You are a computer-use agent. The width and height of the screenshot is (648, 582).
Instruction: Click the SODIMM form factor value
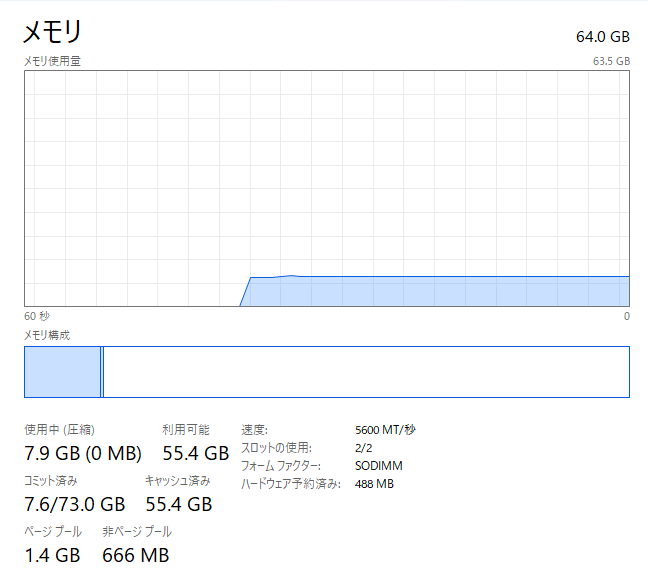tap(379, 466)
